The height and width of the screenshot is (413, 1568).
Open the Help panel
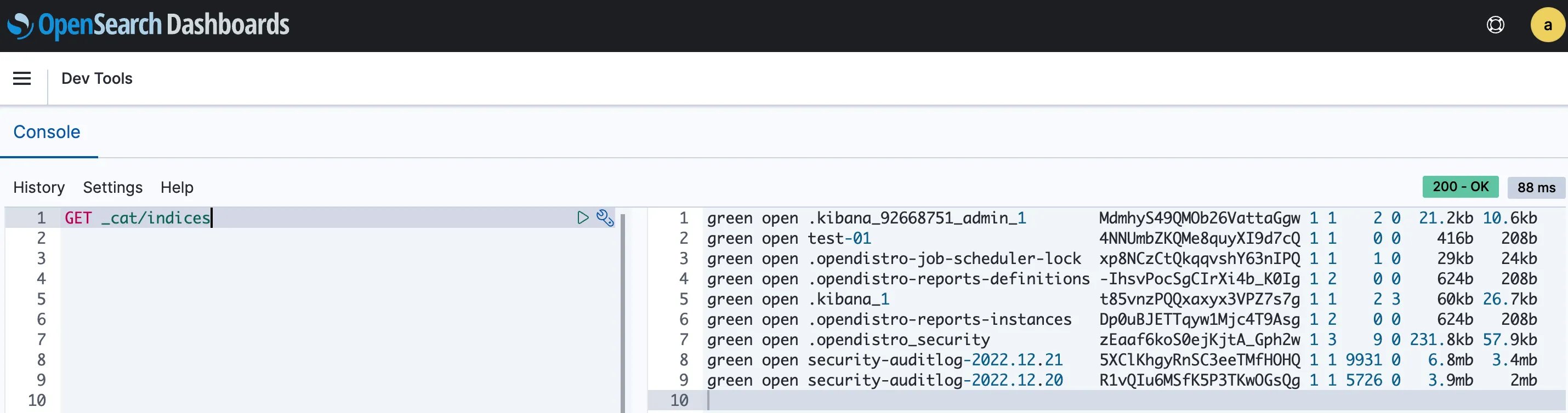(x=177, y=187)
